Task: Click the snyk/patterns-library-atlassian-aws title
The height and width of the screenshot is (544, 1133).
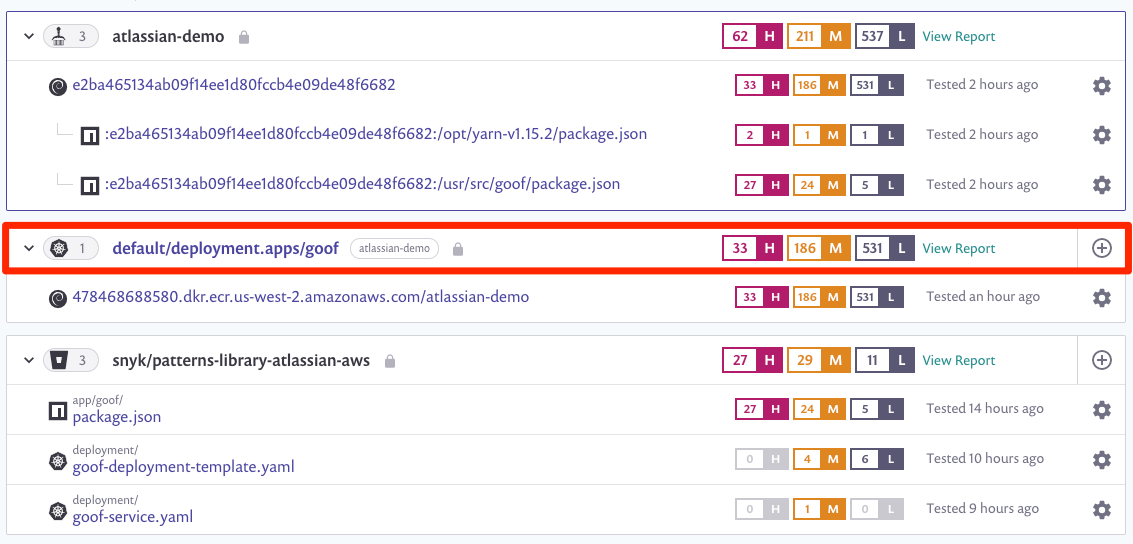Action: 241,360
